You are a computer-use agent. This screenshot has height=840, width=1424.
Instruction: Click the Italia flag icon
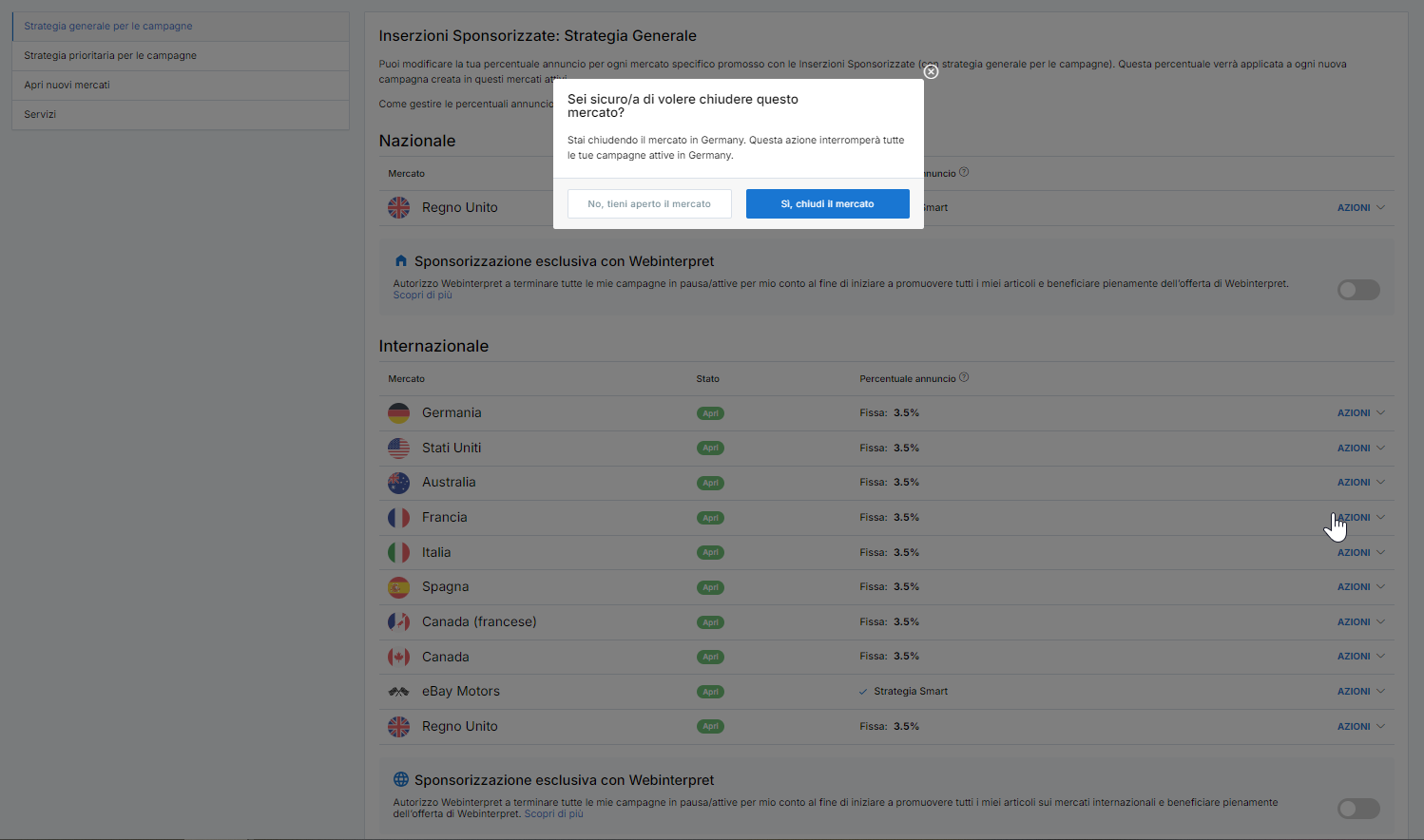click(398, 552)
